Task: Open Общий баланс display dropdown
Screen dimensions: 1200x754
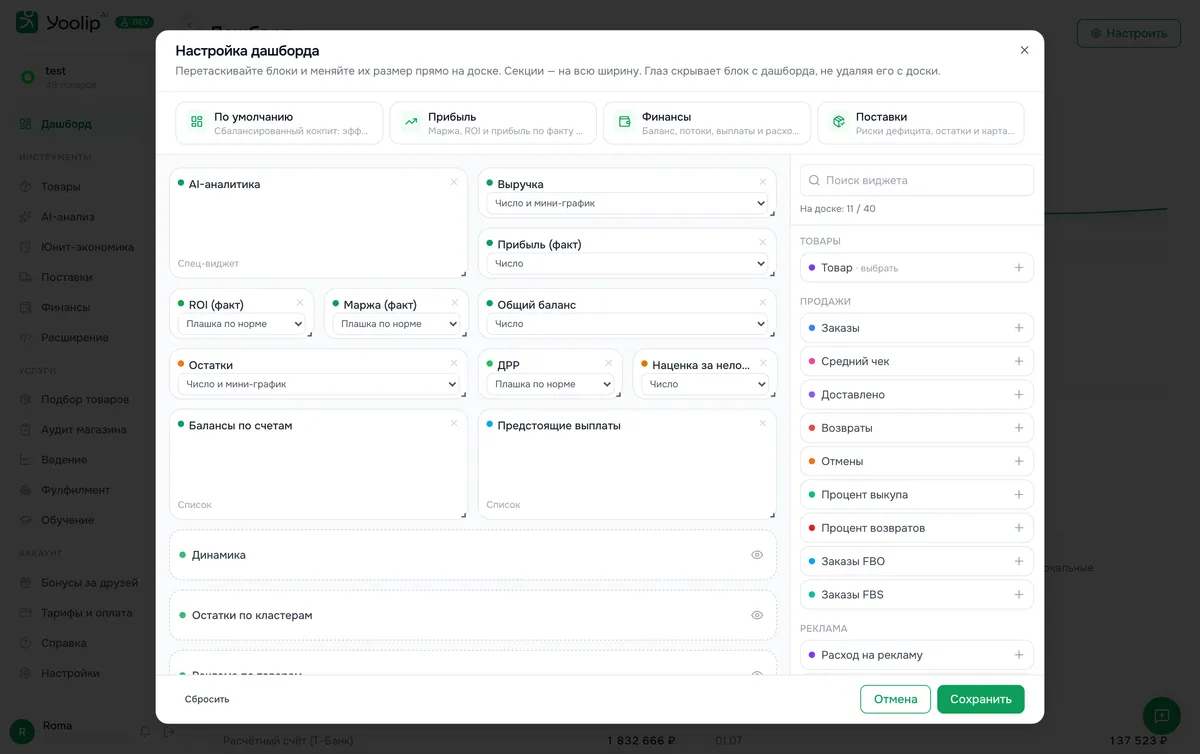Action: point(627,324)
